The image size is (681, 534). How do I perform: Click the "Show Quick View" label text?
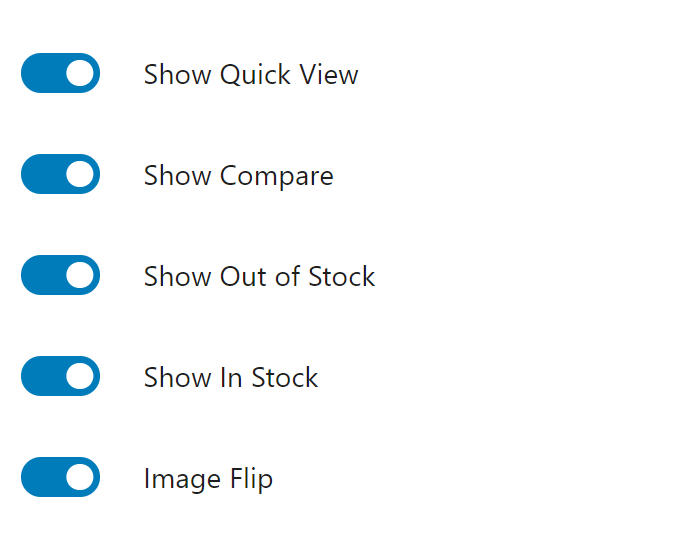pos(250,75)
